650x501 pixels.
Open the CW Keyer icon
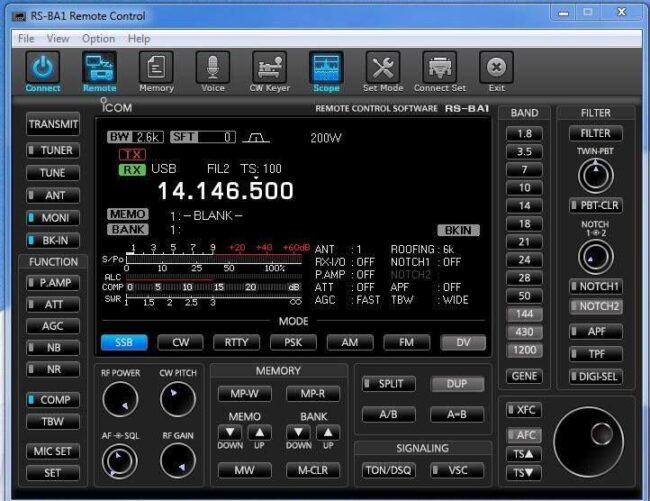(x=269, y=67)
